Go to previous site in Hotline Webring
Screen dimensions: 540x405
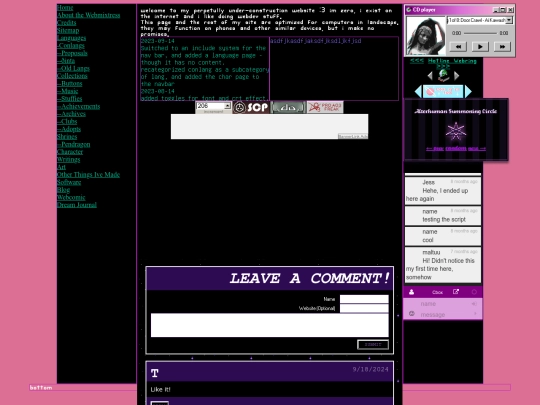point(430,75)
